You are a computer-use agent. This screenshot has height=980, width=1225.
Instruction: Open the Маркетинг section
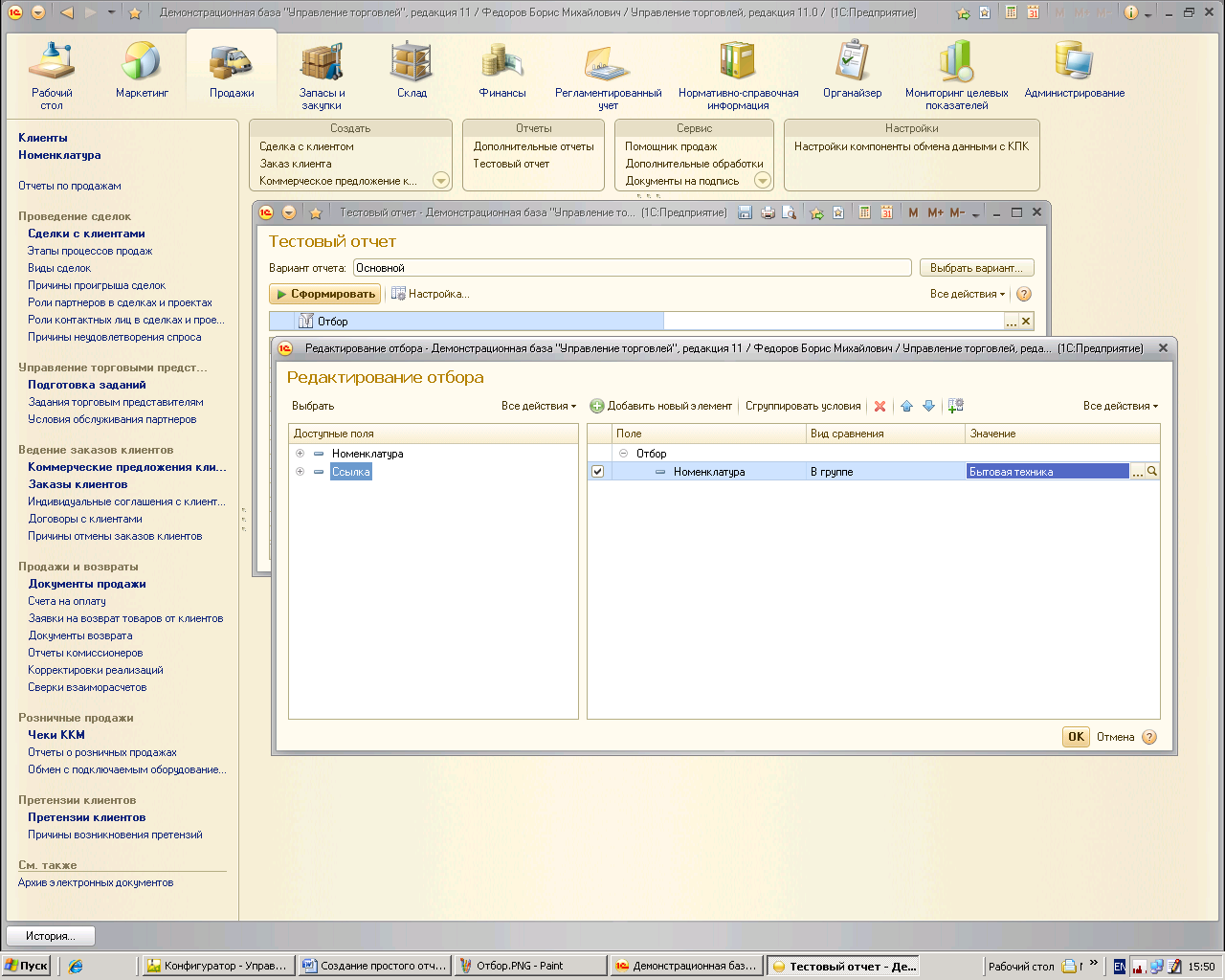coord(142,71)
